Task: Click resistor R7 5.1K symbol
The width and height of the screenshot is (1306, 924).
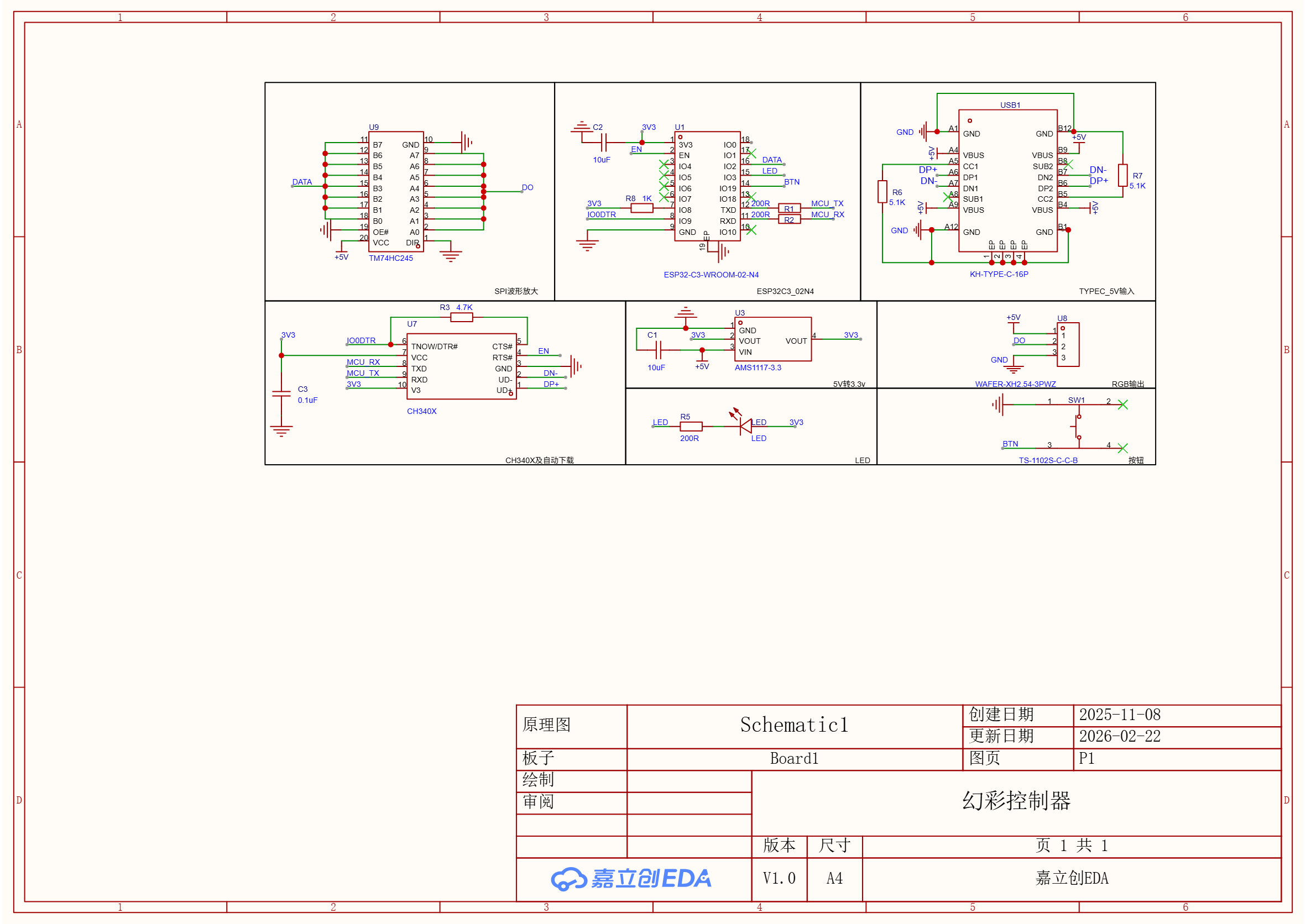Action: [1122, 175]
